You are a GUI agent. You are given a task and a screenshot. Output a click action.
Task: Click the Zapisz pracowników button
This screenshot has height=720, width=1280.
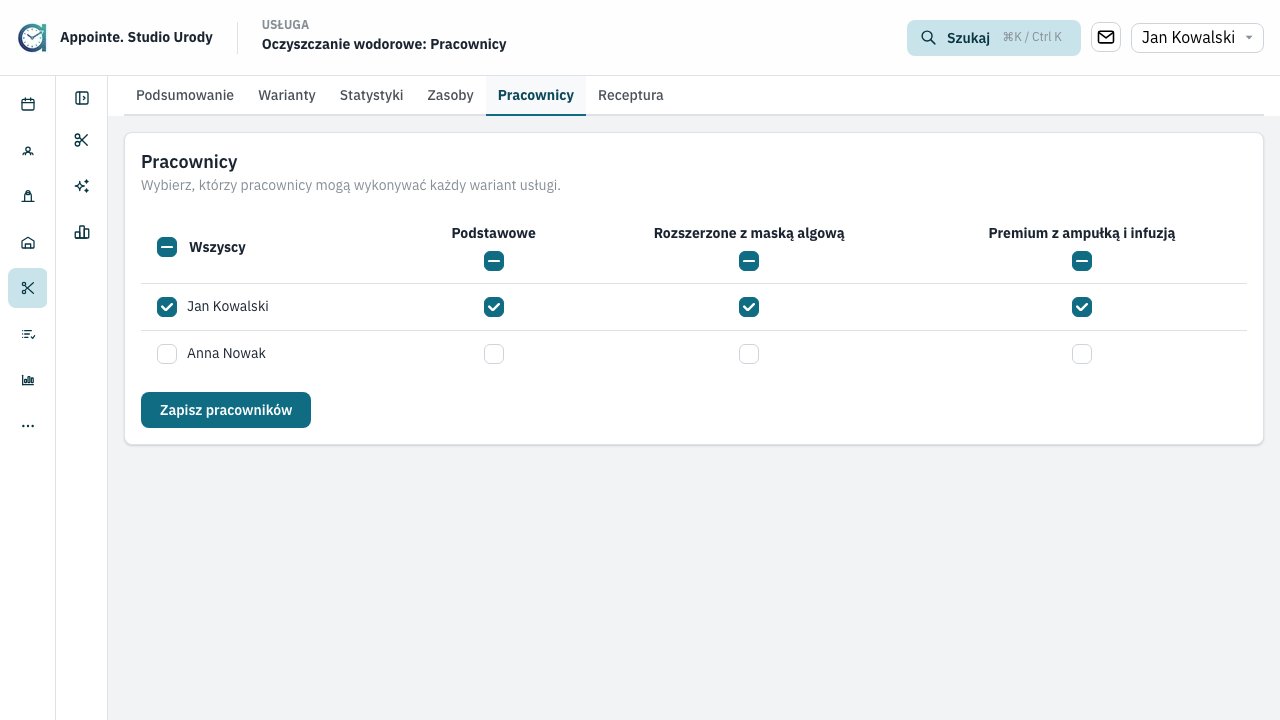226,410
